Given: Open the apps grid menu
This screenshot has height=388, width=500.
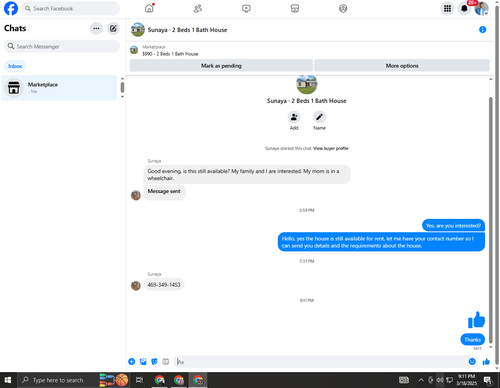Looking at the screenshot, I should pos(447,8).
